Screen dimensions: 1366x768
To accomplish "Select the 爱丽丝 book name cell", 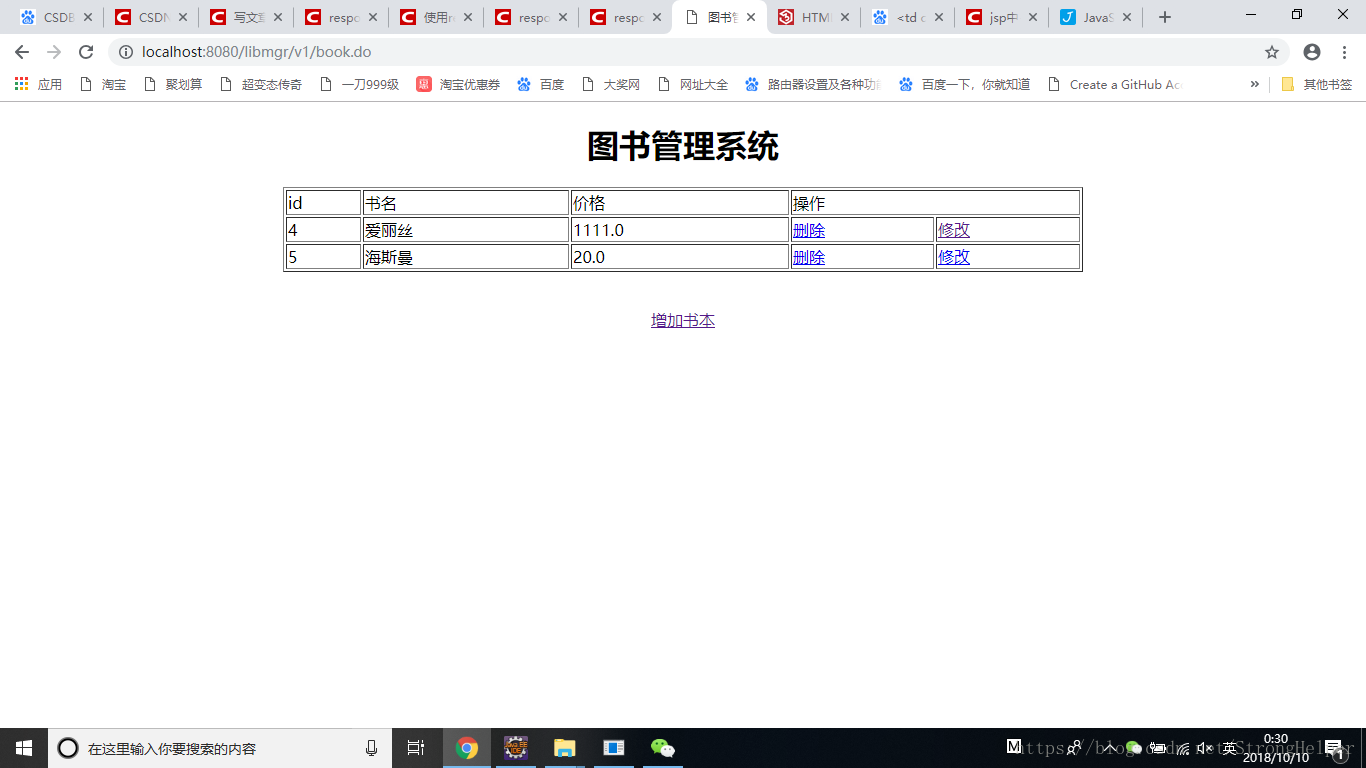I will [x=466, y=230].
